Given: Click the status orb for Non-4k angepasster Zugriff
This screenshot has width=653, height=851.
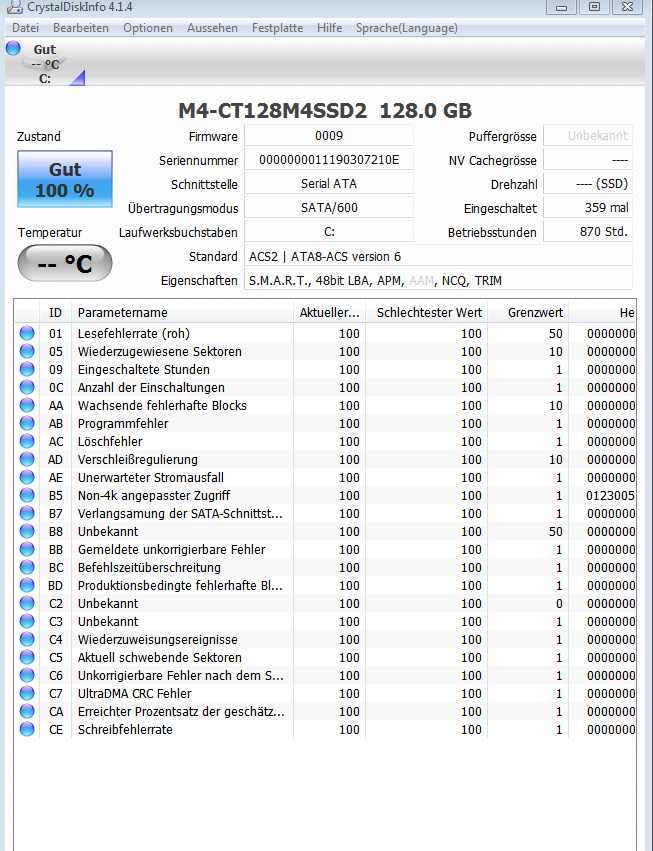Looking at the screenshot, I should pyautogui.click(x=27, y=495).
